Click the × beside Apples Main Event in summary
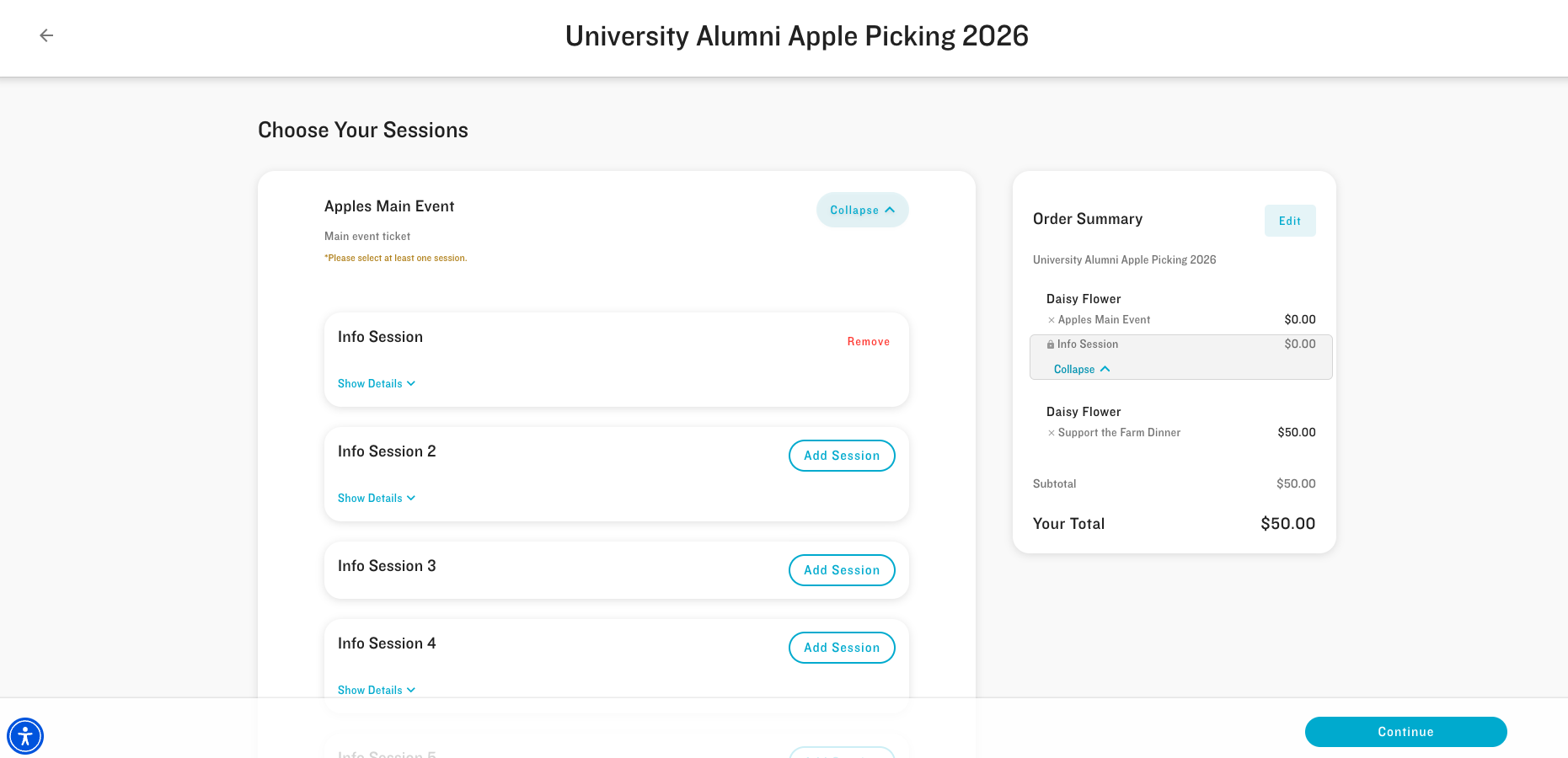 click(x=1051, y=319)
